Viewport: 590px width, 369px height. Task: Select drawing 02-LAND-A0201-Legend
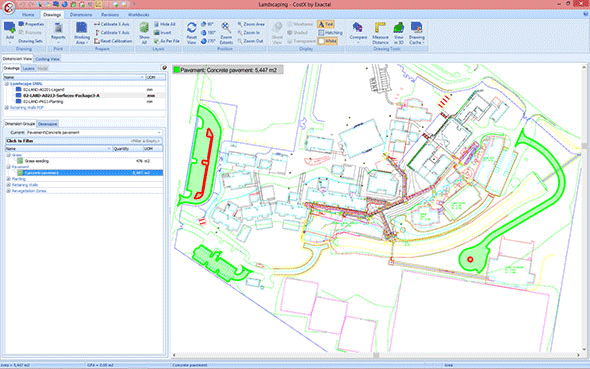[x=44, y=90]
